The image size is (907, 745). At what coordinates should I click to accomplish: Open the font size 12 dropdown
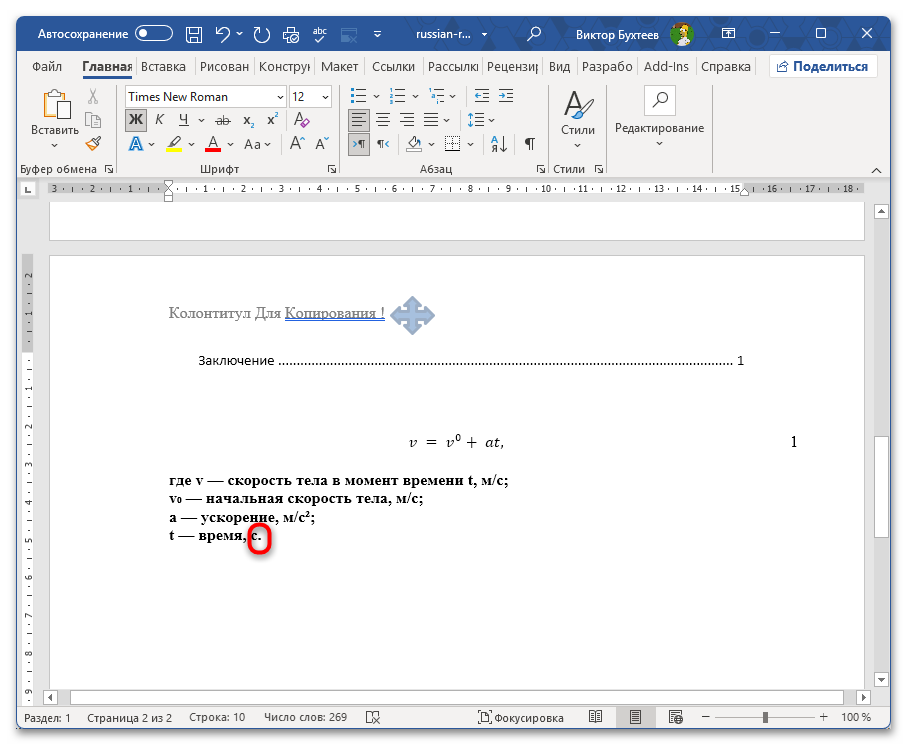(x=326, y=97)
